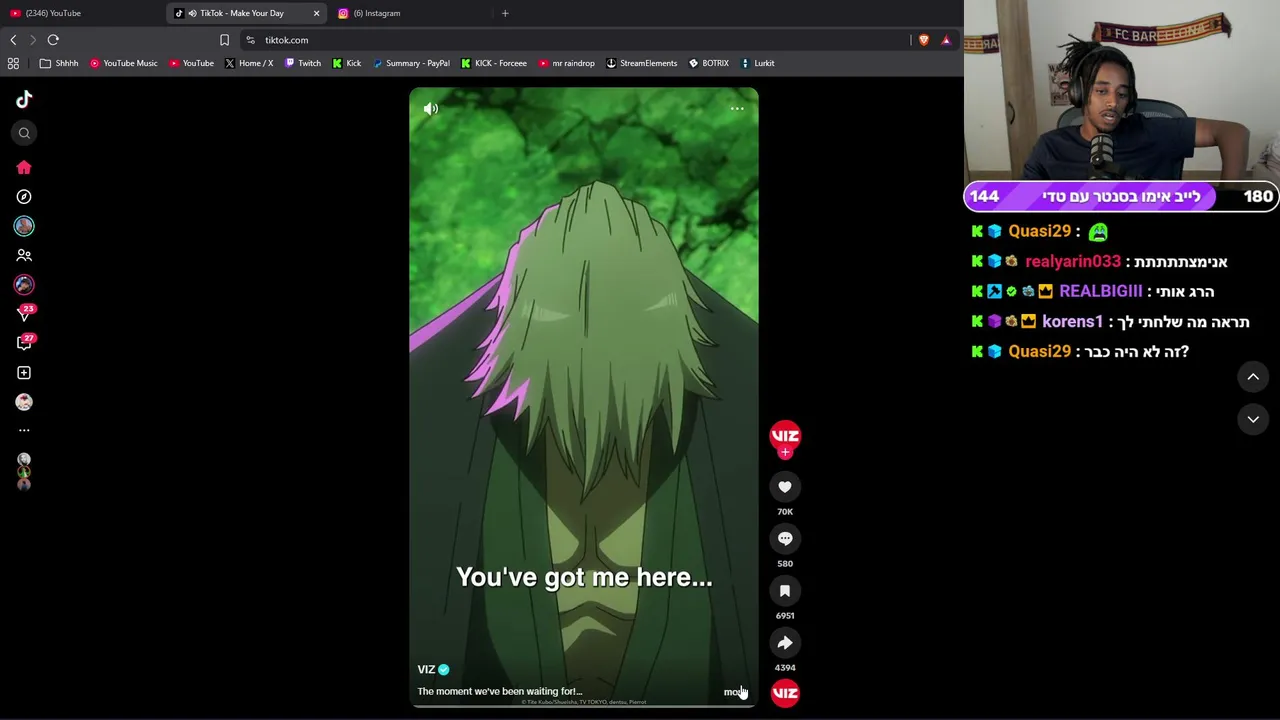Go to next video with down chevron
1280x720 pixels.
click(1253, 419)
